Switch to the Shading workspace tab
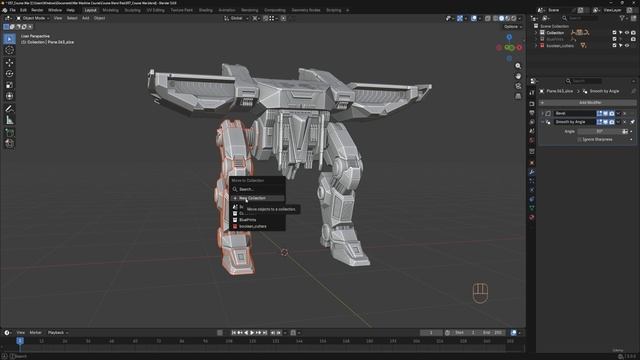This screenshot has height=360, width=640. (206, 10)
